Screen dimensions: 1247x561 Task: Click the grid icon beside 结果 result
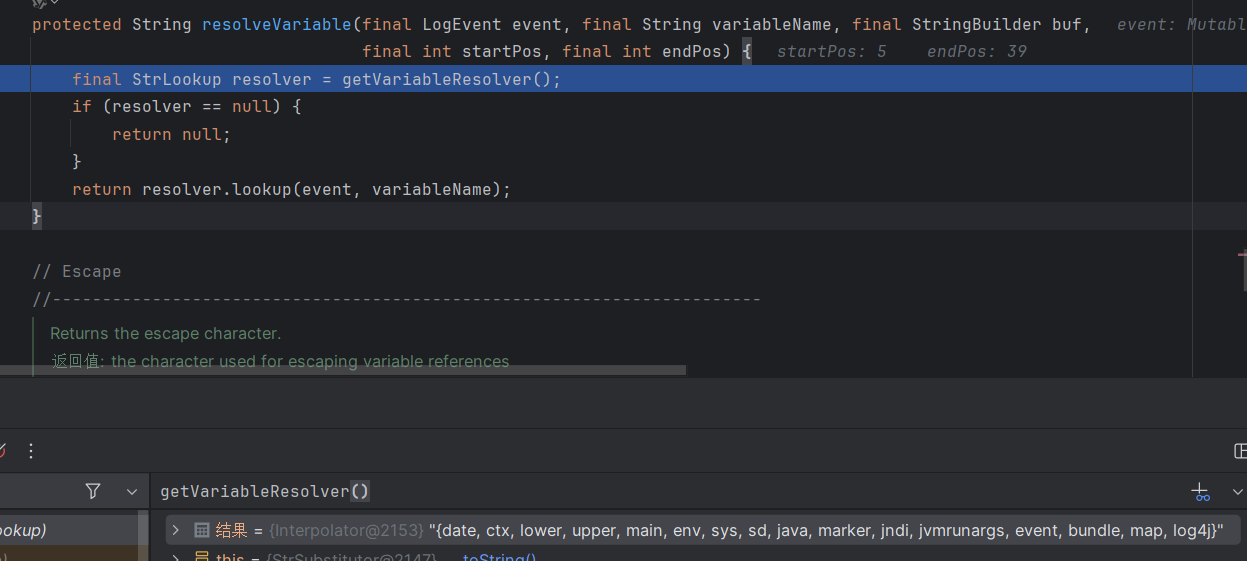[202, 530]
